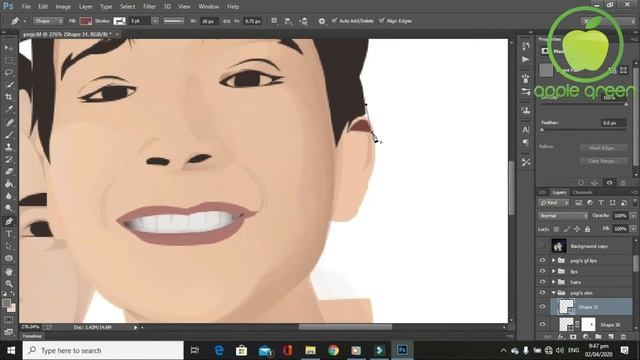Select the Horizontal Type tool

(9, 234)
